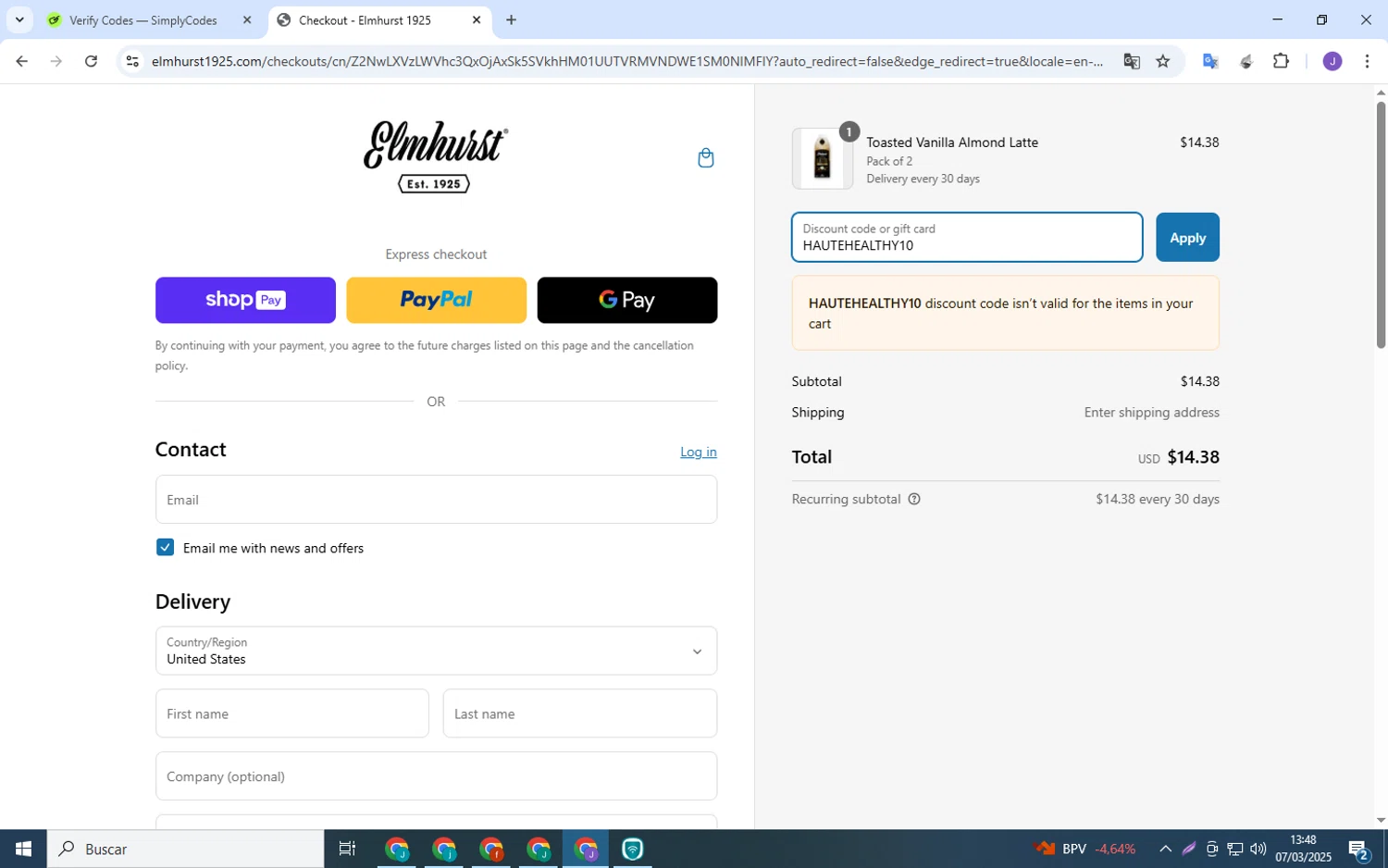Open the notification center icon

point(1358,849)
